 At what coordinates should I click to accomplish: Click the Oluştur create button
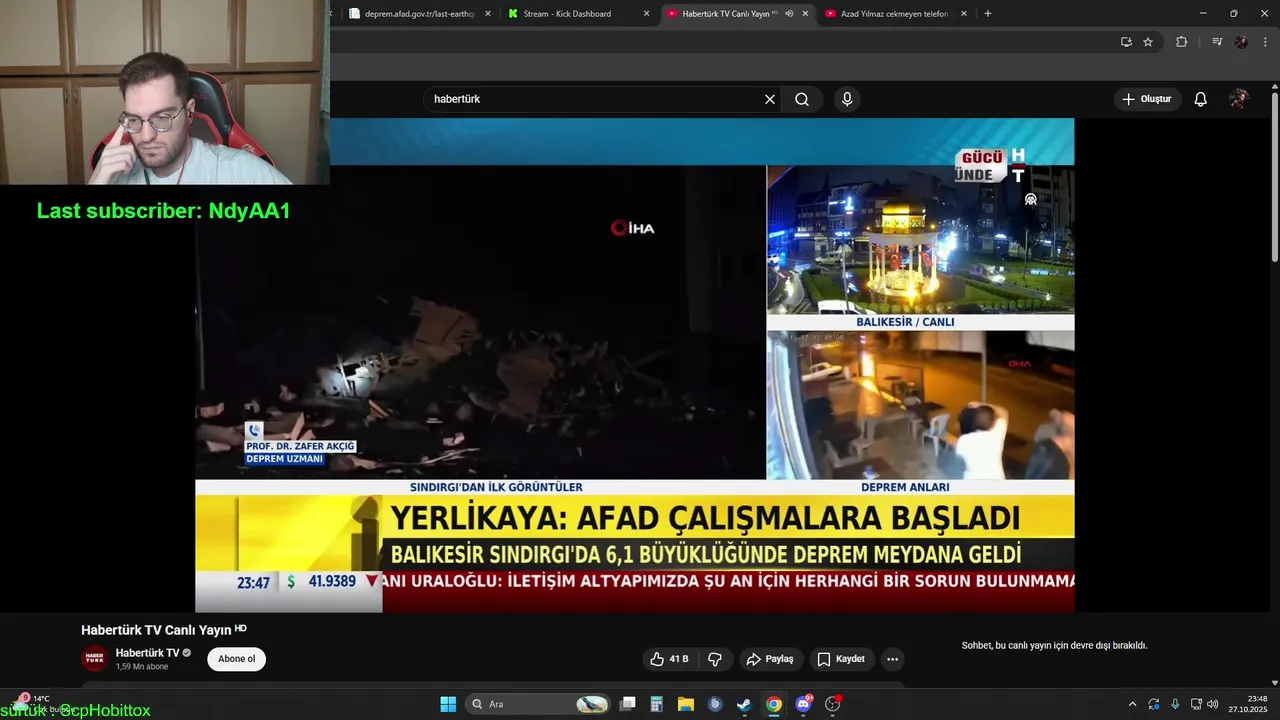[x=1146, y=99]
